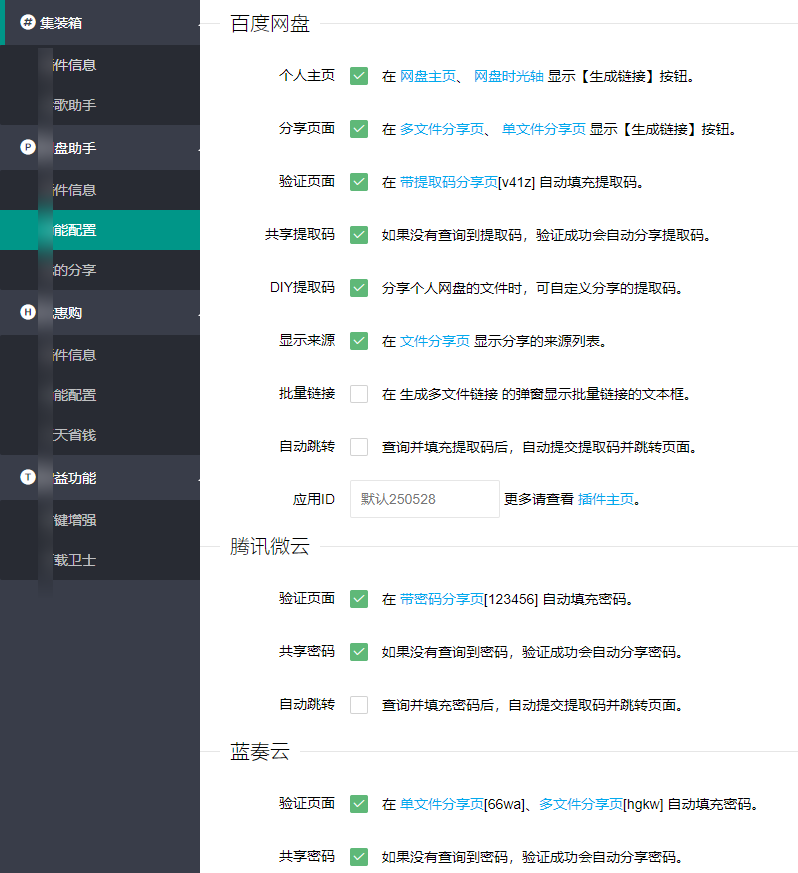Toggle the 分享页面 checkbox
This screenshot has height=873, width=798.
click(x=359, y=129)
